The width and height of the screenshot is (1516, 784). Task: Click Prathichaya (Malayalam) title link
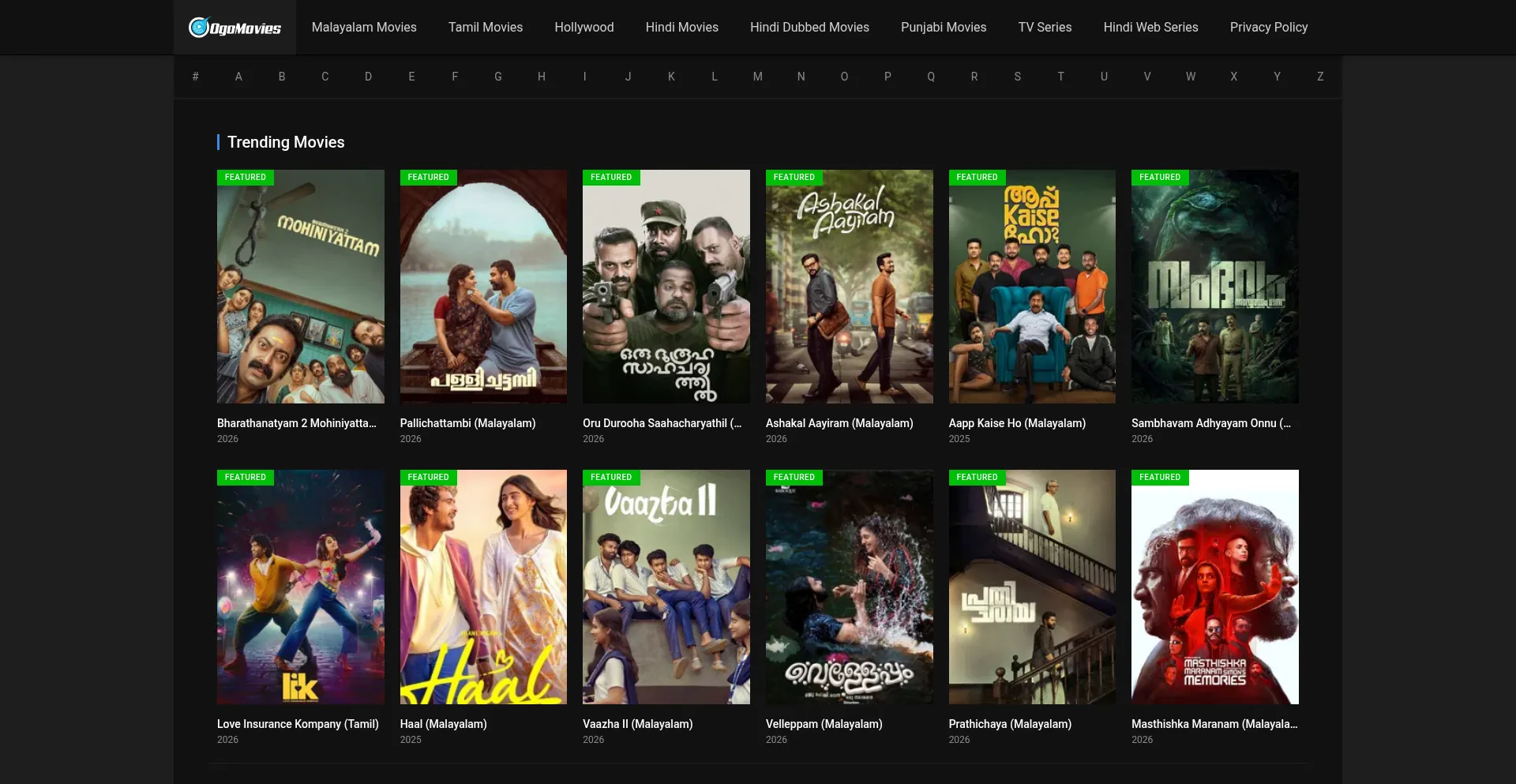coord(1010,724)
